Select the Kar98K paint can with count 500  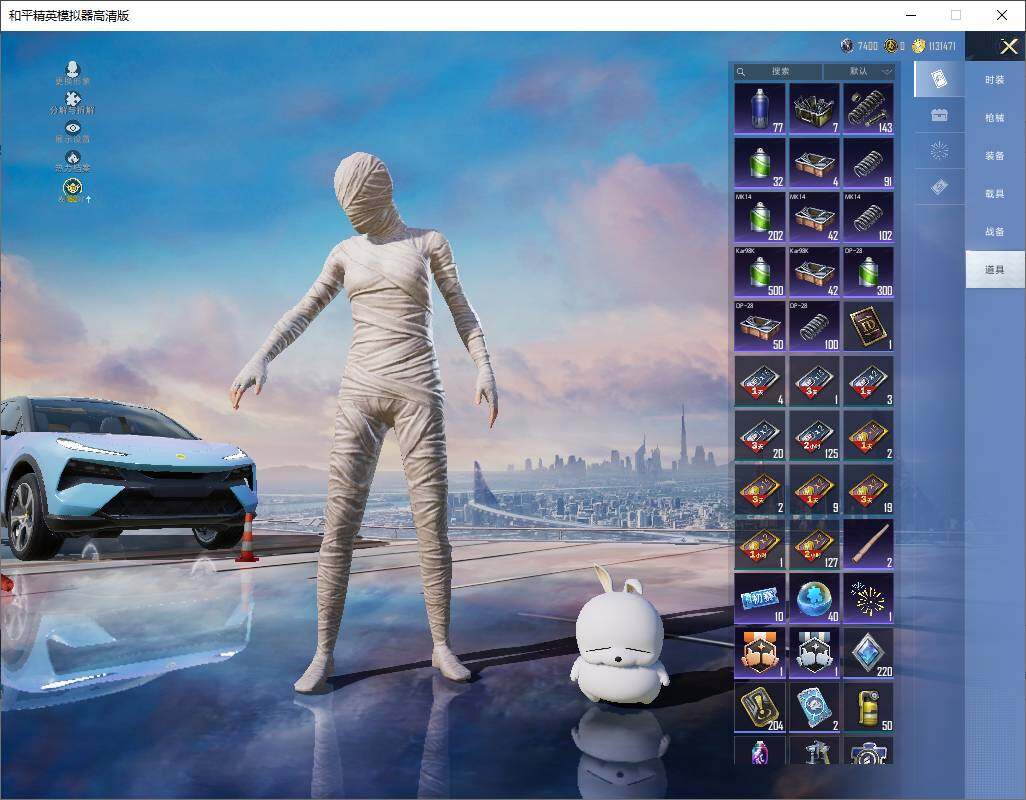tap(760, 272)
